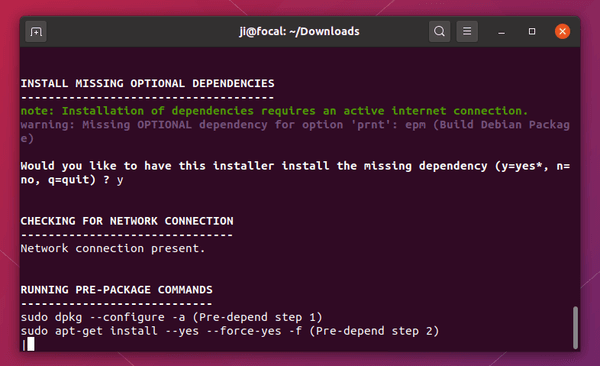Click the RUNNING PRE-PACKAGE COMMANDS heading
Screen dimensions: 600x366
click(x=116, y=290)
